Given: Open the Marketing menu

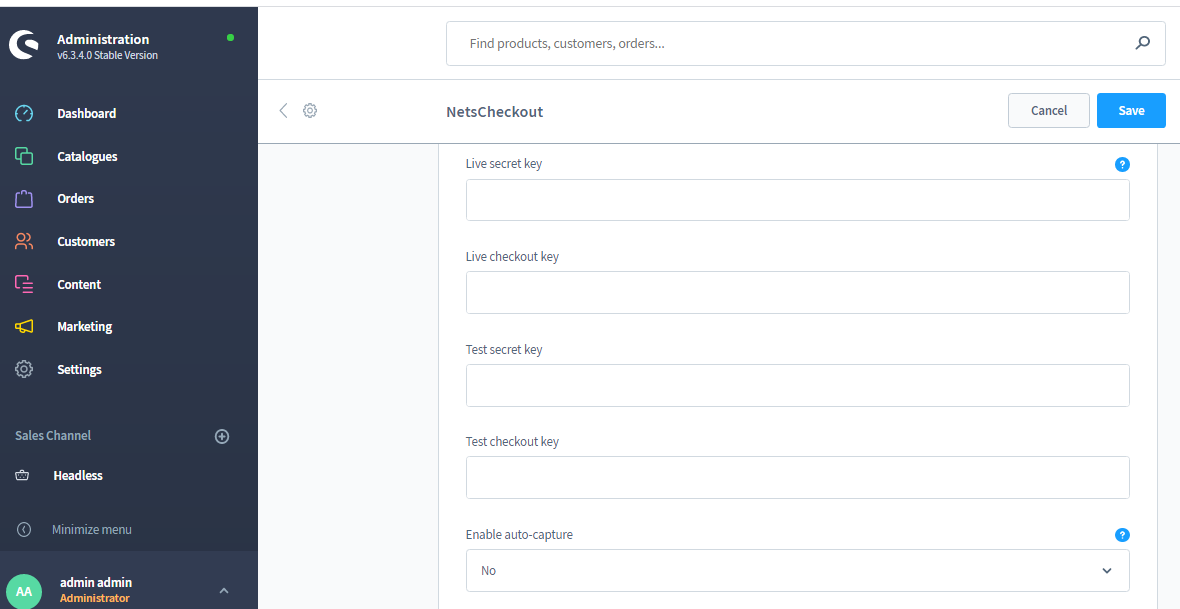Looking at the screenshot, I should pyautogui.click(x=84, y=327).
